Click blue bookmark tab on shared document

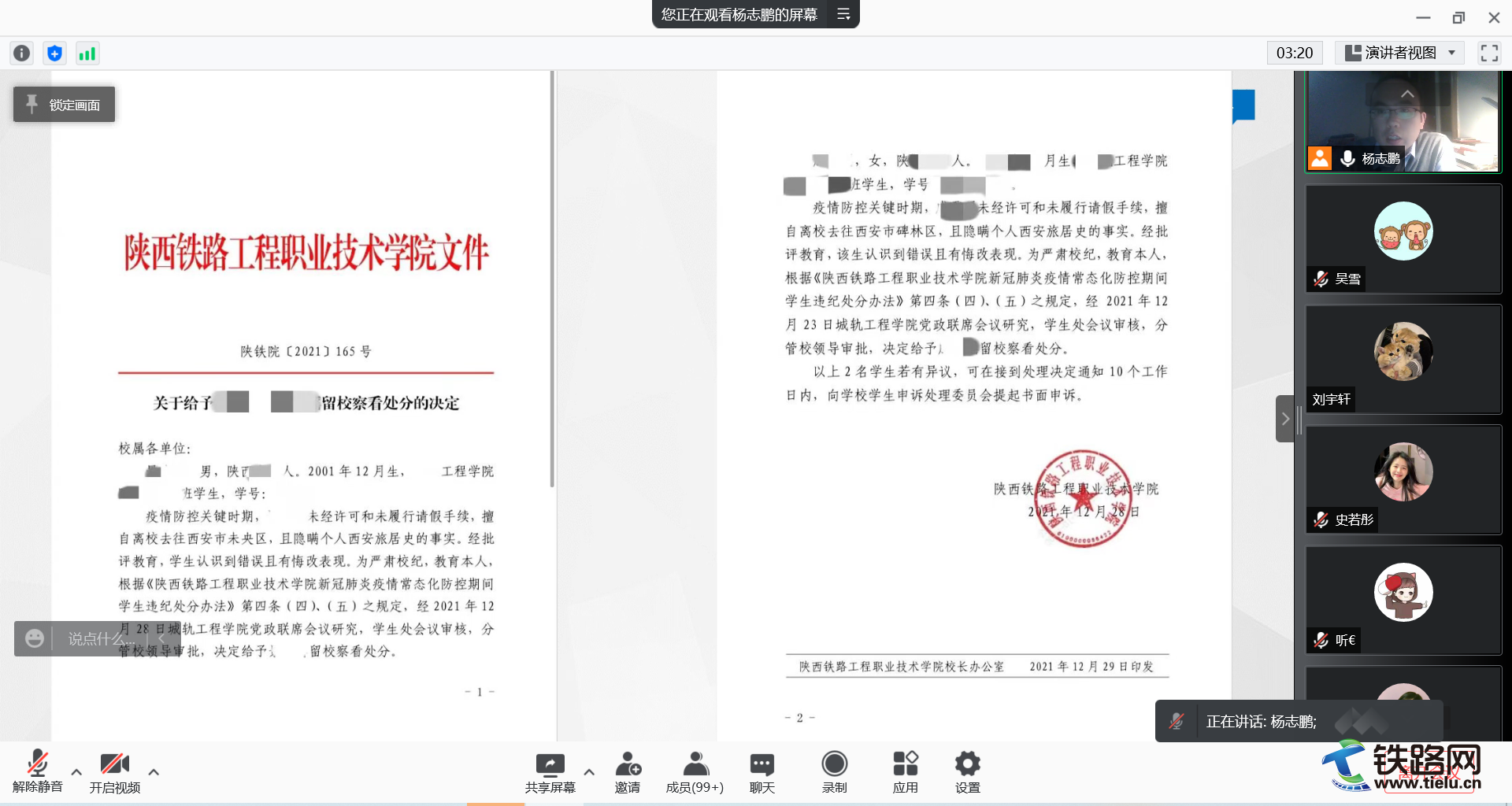1243,106
